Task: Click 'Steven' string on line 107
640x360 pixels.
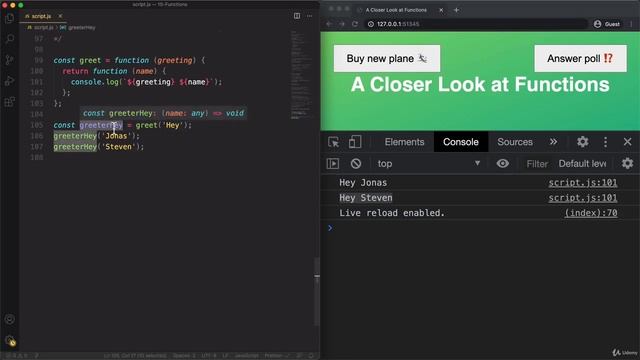Action: [x=118, y=147]
